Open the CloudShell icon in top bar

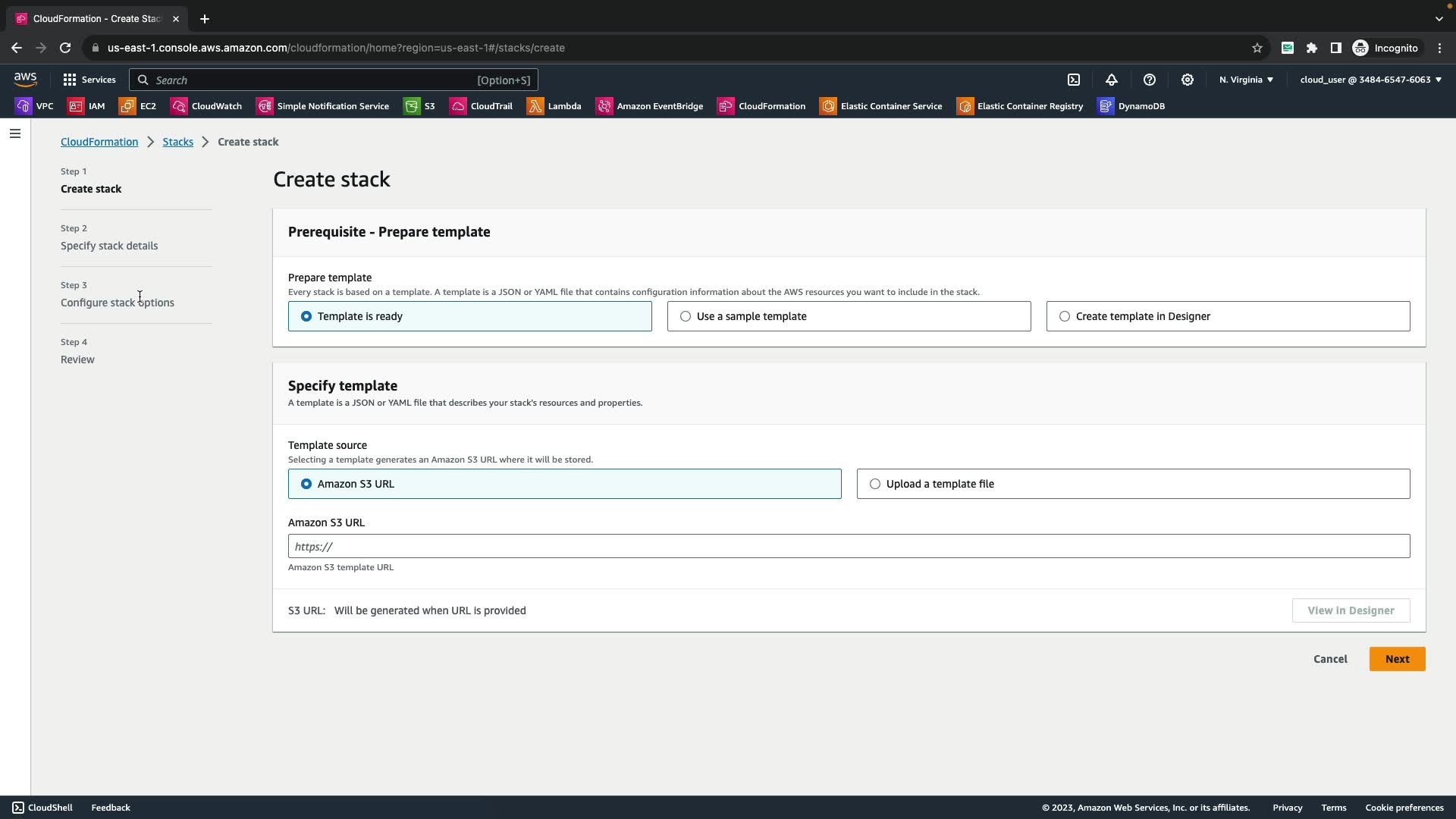click(x=1074, y=80)
